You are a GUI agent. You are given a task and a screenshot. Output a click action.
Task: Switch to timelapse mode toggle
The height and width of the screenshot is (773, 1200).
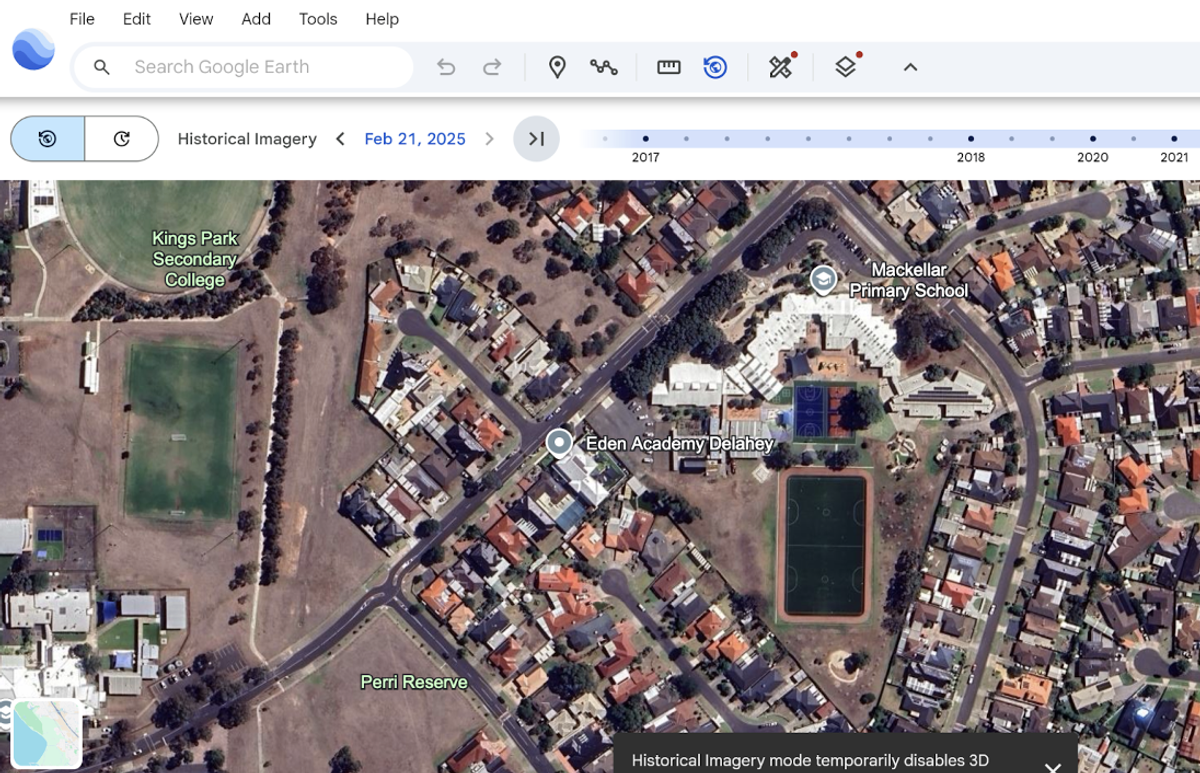(x=121, y=139)
